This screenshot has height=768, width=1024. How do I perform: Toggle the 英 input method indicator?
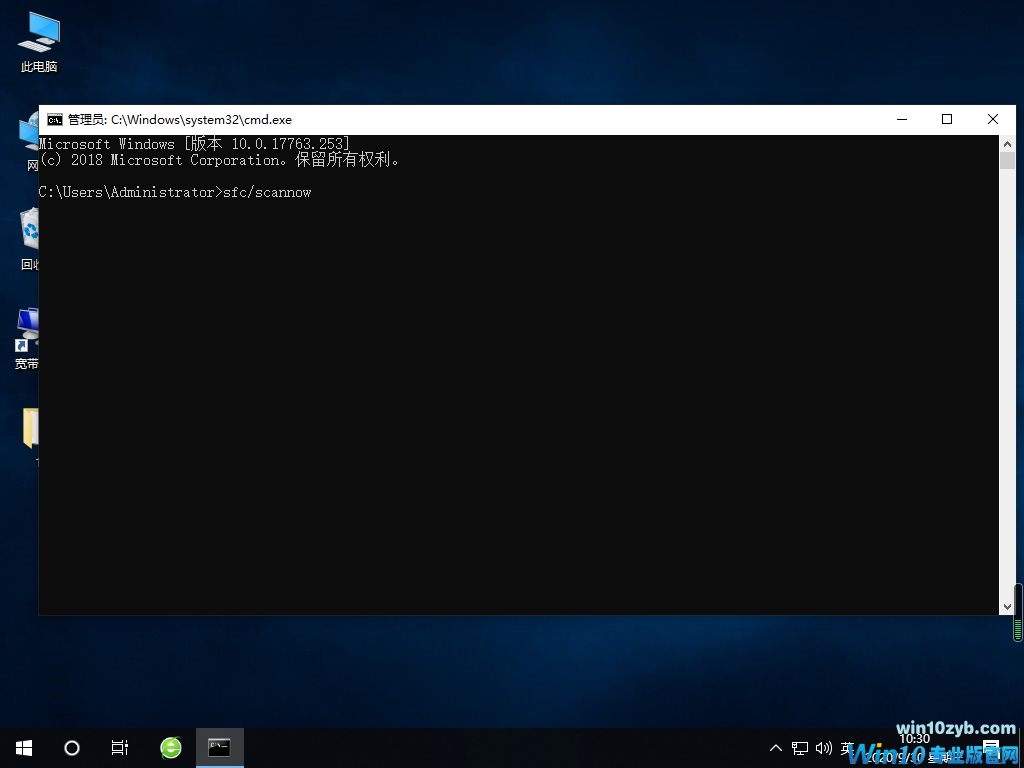click(x=848, y=748)
